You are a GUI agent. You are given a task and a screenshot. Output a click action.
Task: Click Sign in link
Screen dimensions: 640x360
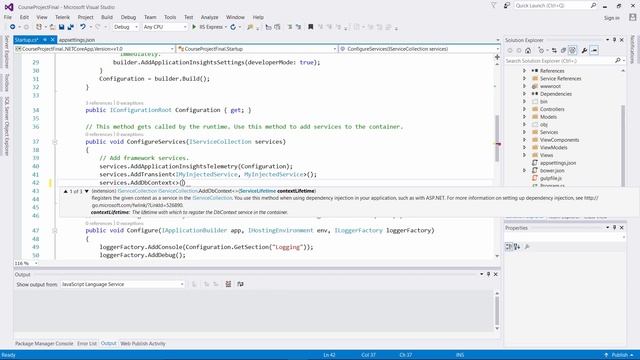tap(612, 18)
